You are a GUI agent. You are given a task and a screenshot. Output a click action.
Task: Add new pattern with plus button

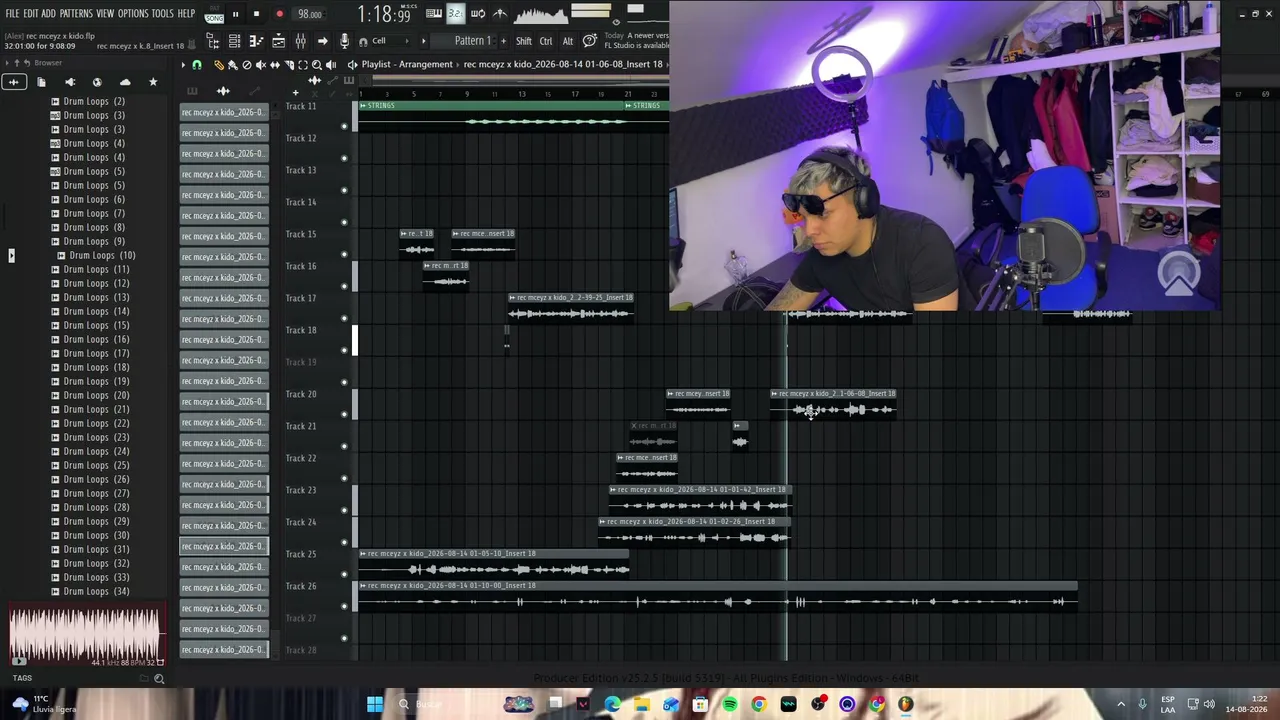pos(503,41)
